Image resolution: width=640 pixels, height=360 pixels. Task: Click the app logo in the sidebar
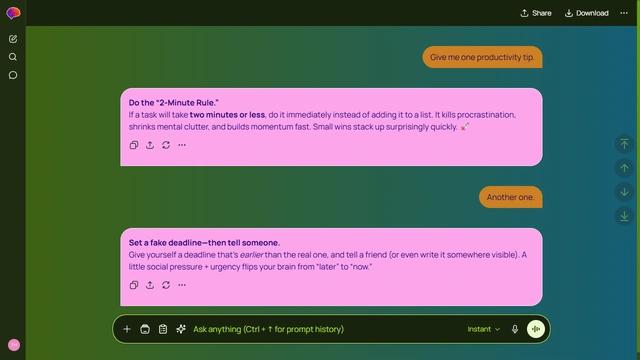(13, 13)
